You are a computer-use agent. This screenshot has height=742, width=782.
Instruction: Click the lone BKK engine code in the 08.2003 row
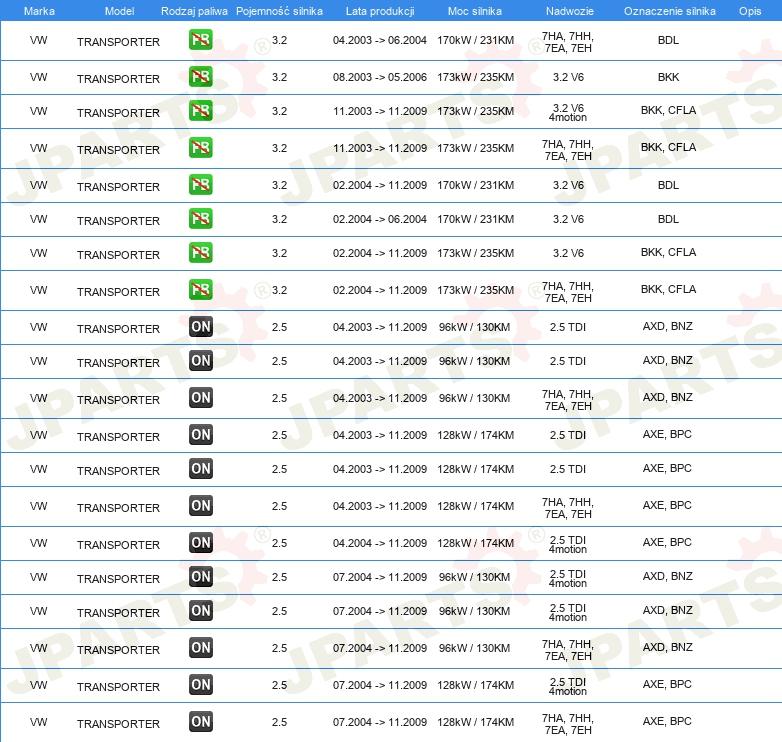click(668, 77)
